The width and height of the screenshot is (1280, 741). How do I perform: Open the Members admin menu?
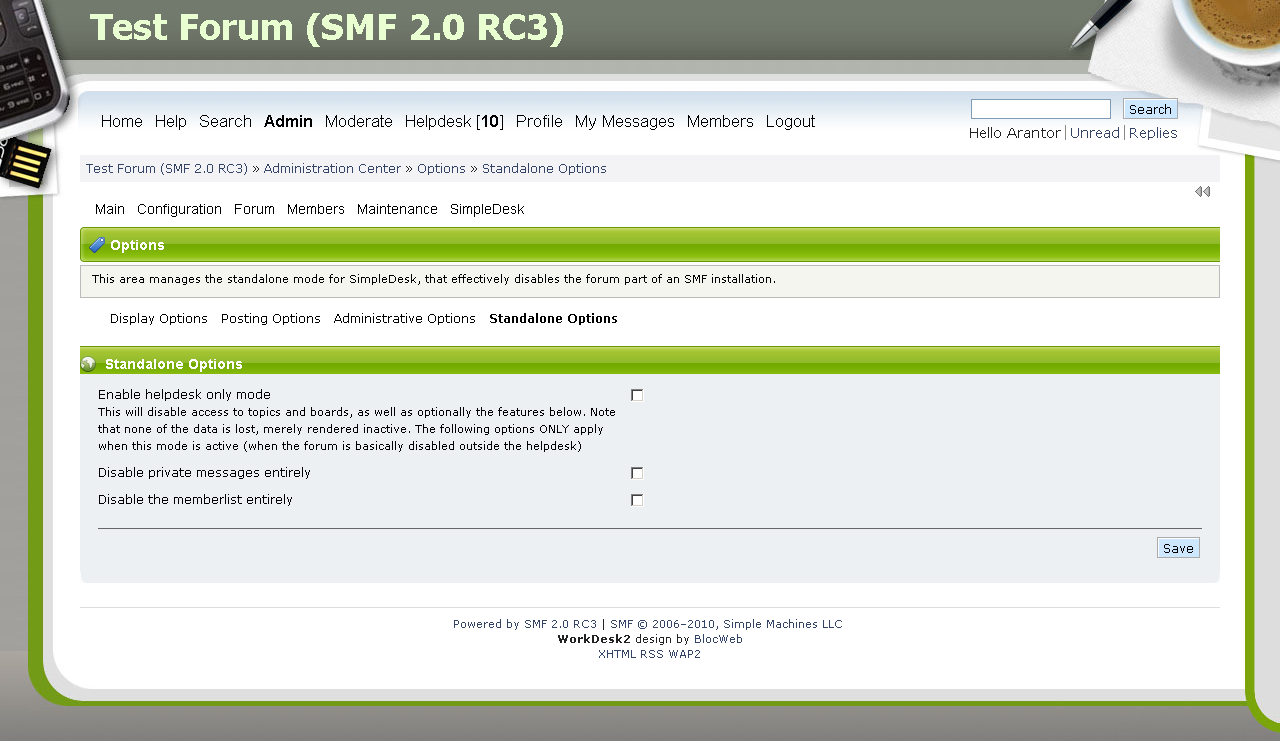pyautogui.click(x=316, y=209)
